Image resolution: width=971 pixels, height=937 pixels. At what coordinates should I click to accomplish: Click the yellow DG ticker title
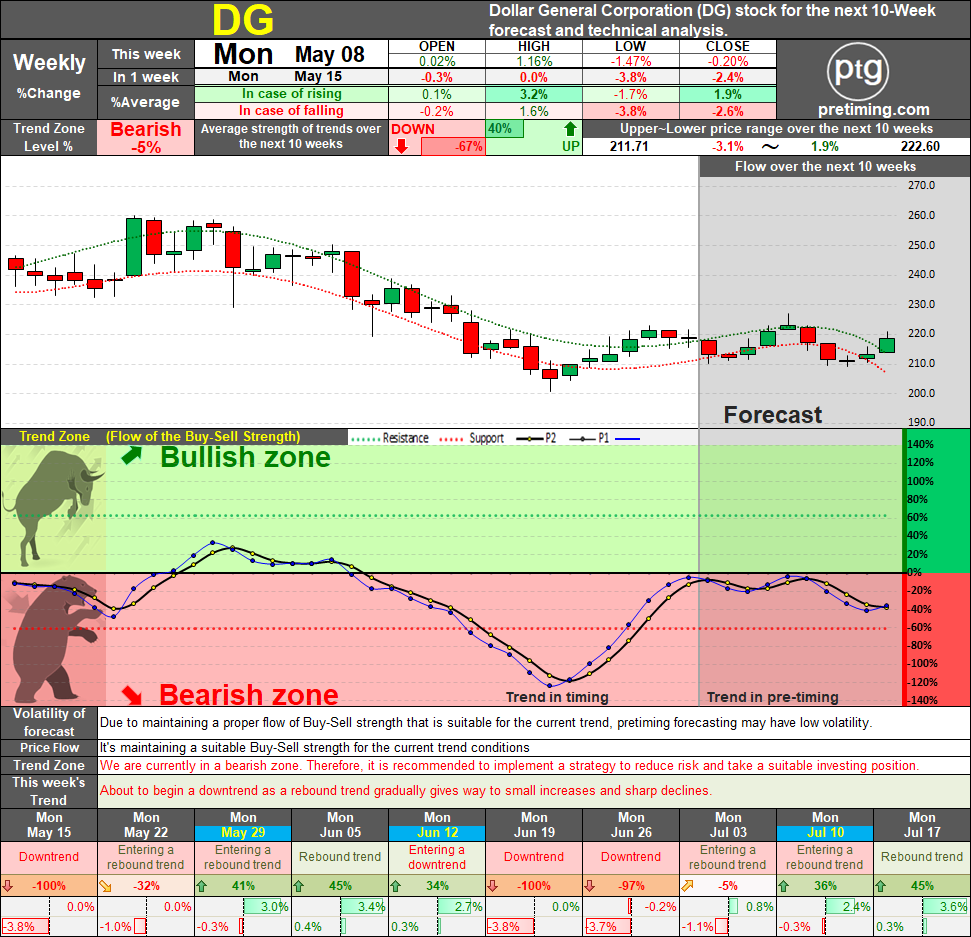click(243, 20)
